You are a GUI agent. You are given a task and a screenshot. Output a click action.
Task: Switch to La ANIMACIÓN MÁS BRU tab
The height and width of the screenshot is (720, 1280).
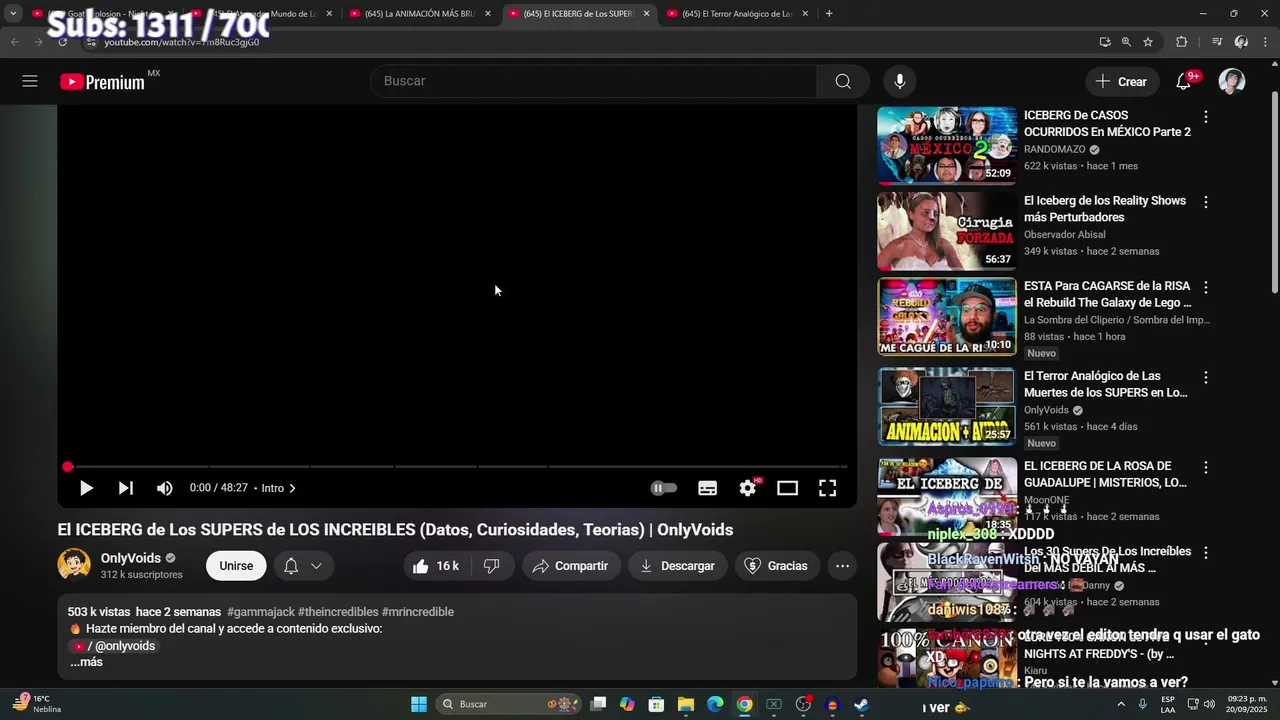click(x=421, y=14)
